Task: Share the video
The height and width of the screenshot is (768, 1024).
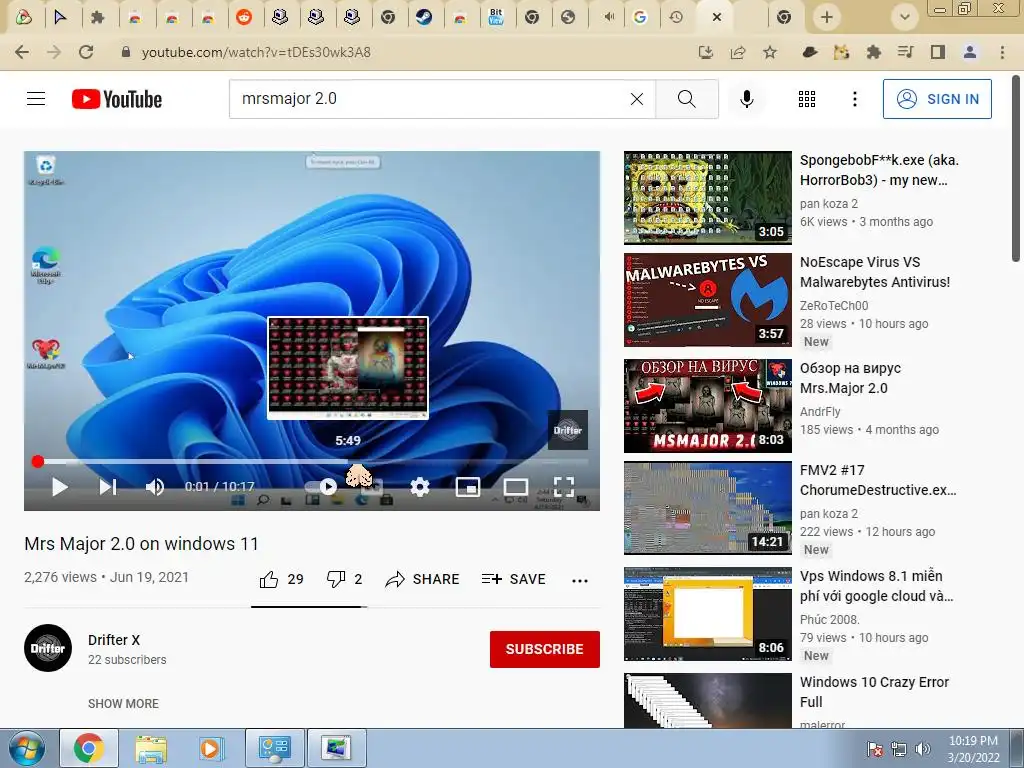Action: (423, 579)
